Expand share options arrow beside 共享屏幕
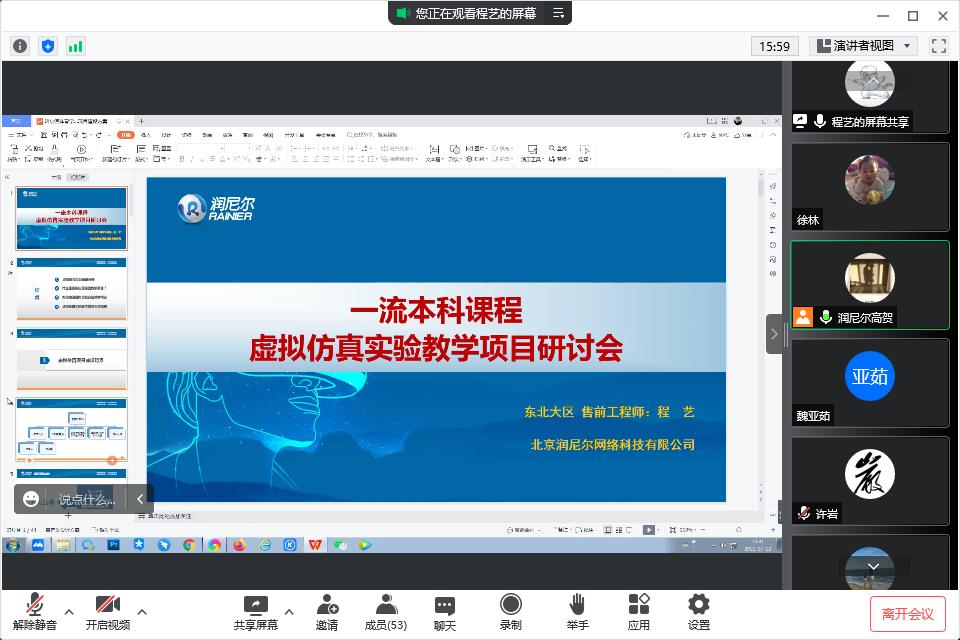The height and width of the screenshot is (640, 960). click(x=289, y=611)
